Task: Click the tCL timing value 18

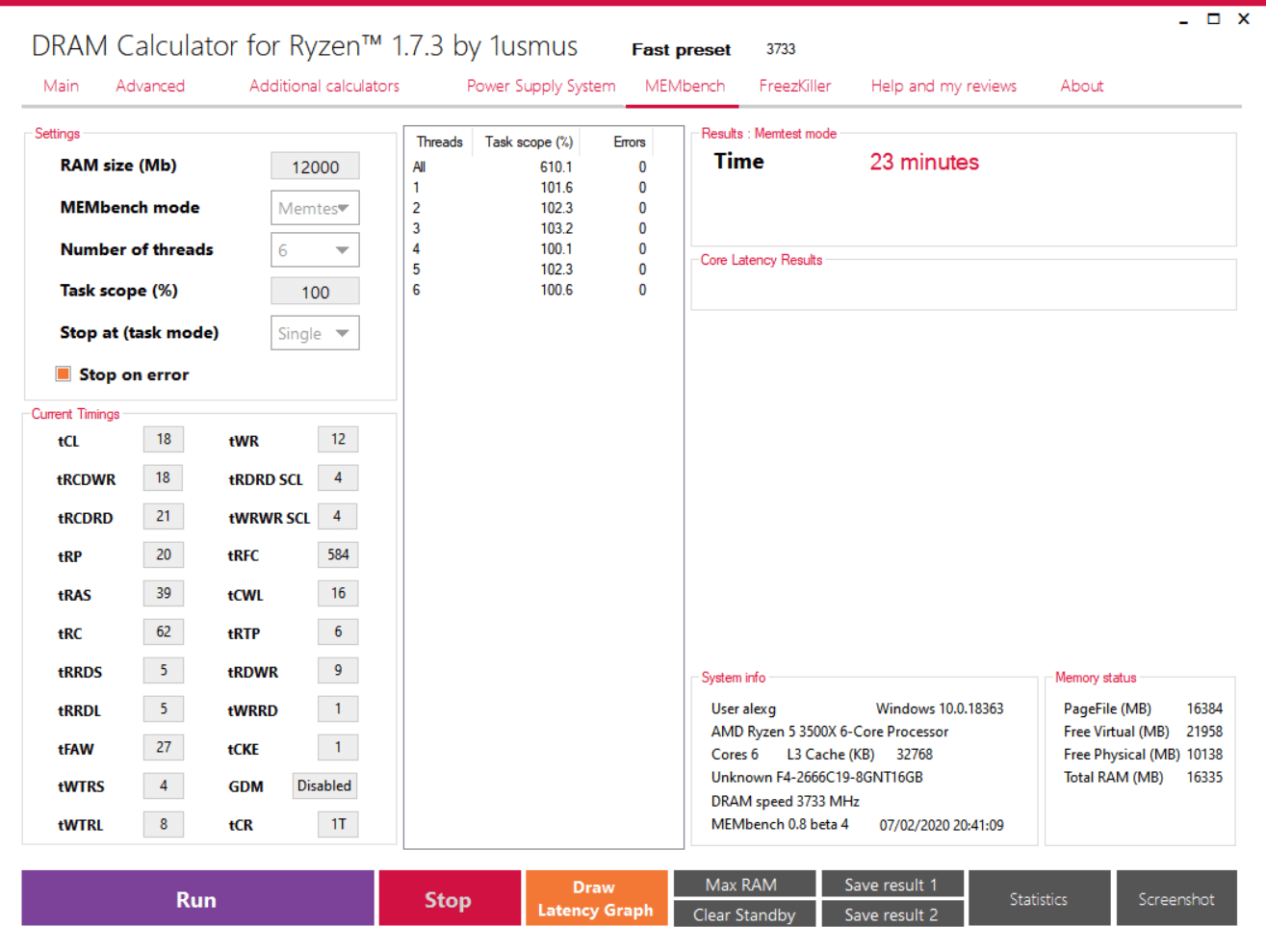Action: (164, 439)
